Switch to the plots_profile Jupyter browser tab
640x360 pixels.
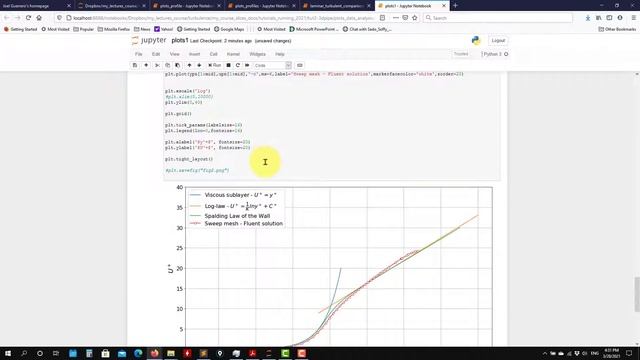(187, 6)
